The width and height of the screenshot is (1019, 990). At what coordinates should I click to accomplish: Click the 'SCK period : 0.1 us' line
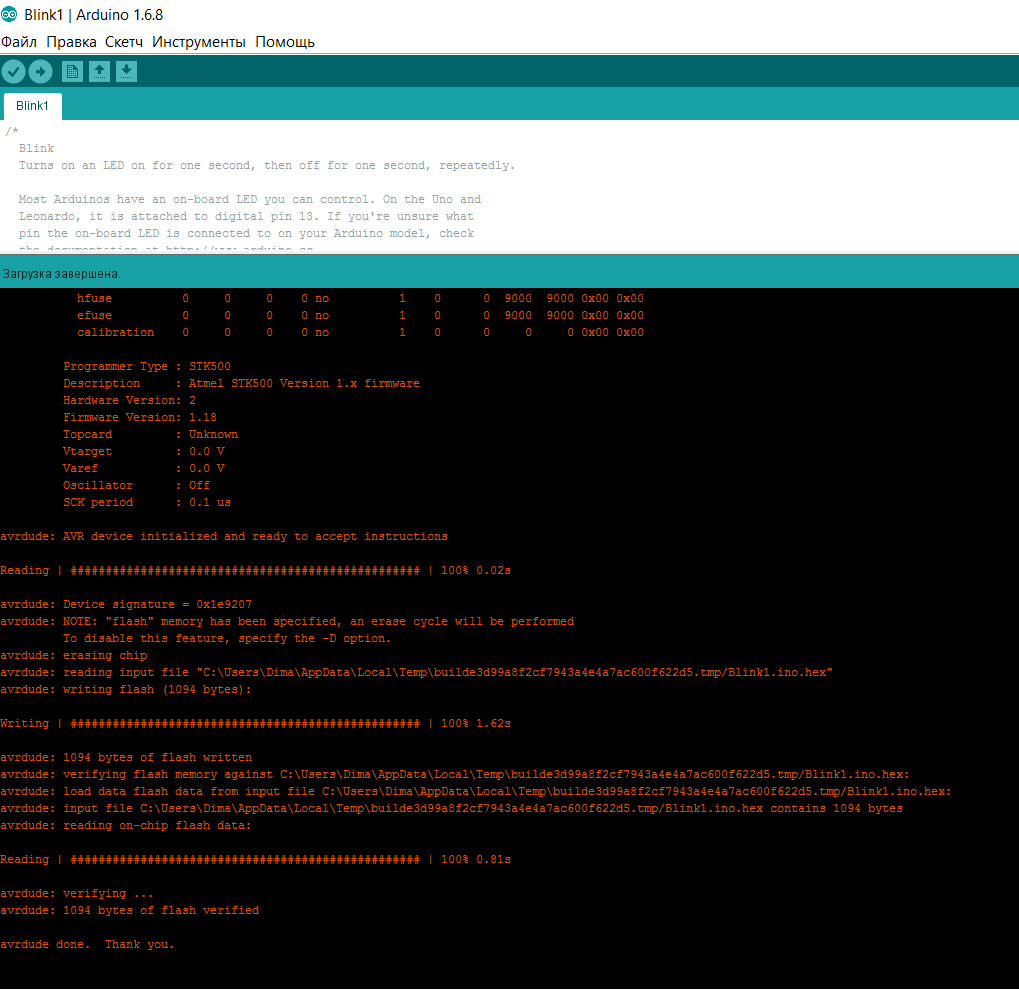[147, 502]
